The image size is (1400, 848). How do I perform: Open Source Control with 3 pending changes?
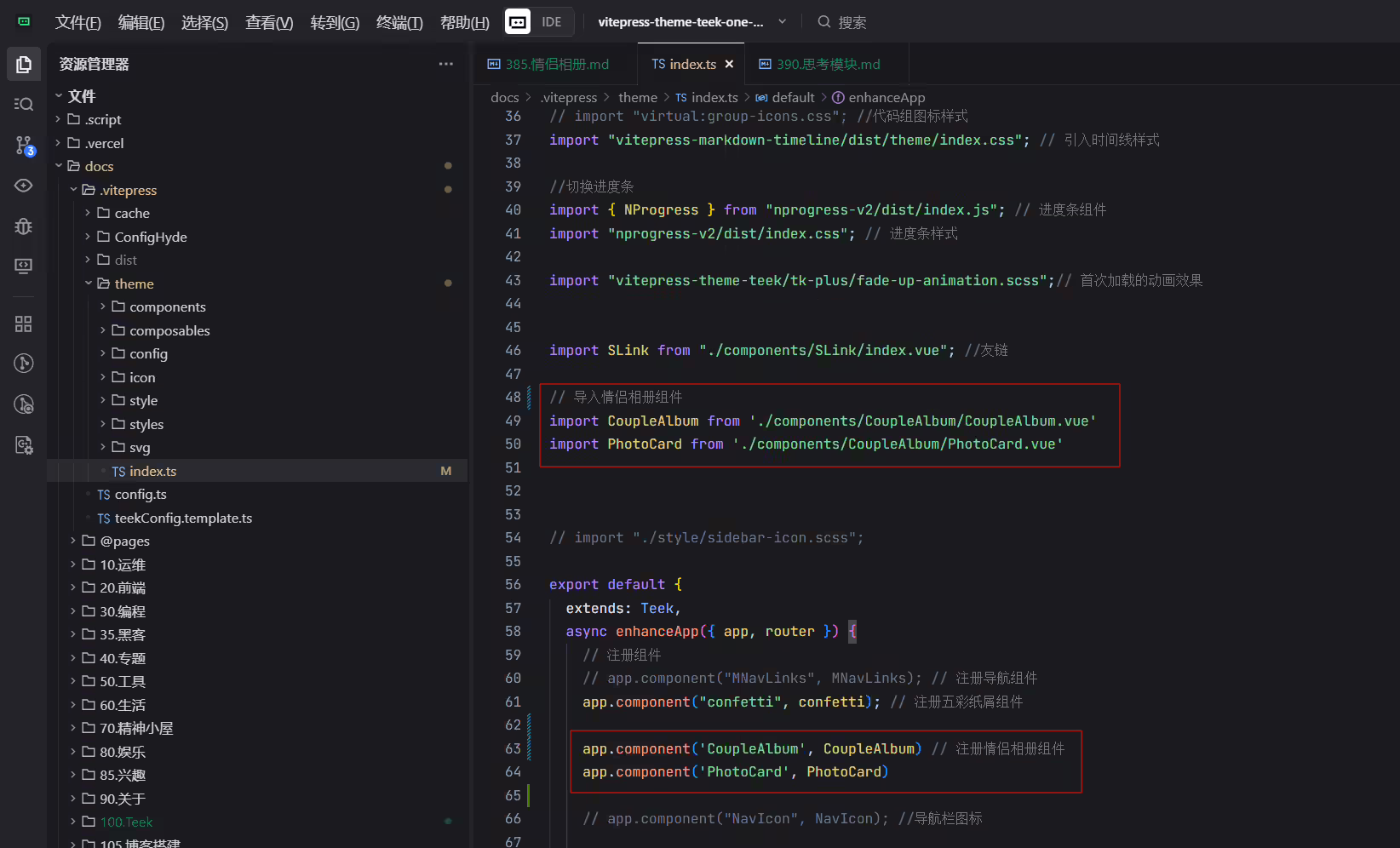[x=24, y=146]
